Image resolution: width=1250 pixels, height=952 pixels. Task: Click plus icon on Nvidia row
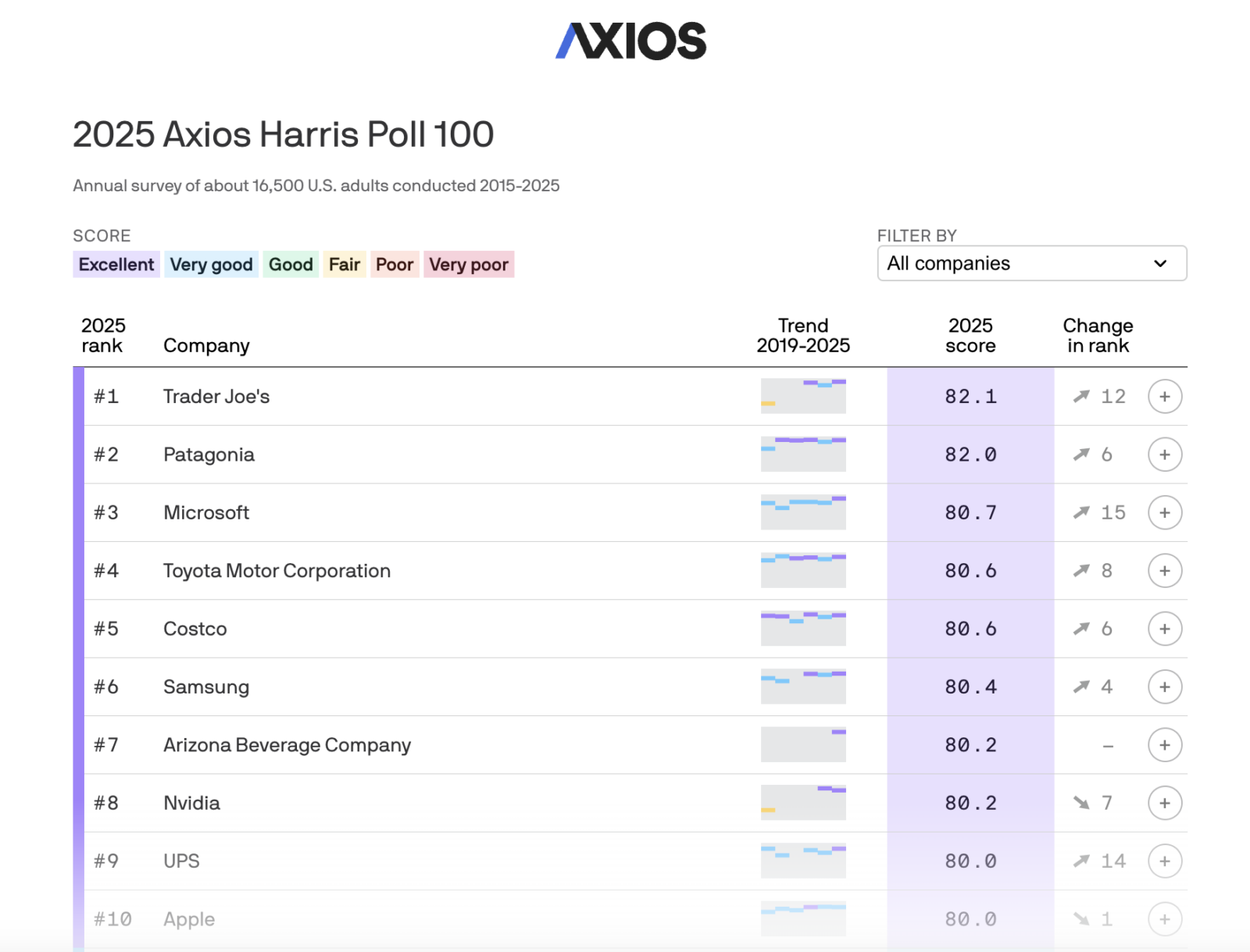pos(1164,803)
